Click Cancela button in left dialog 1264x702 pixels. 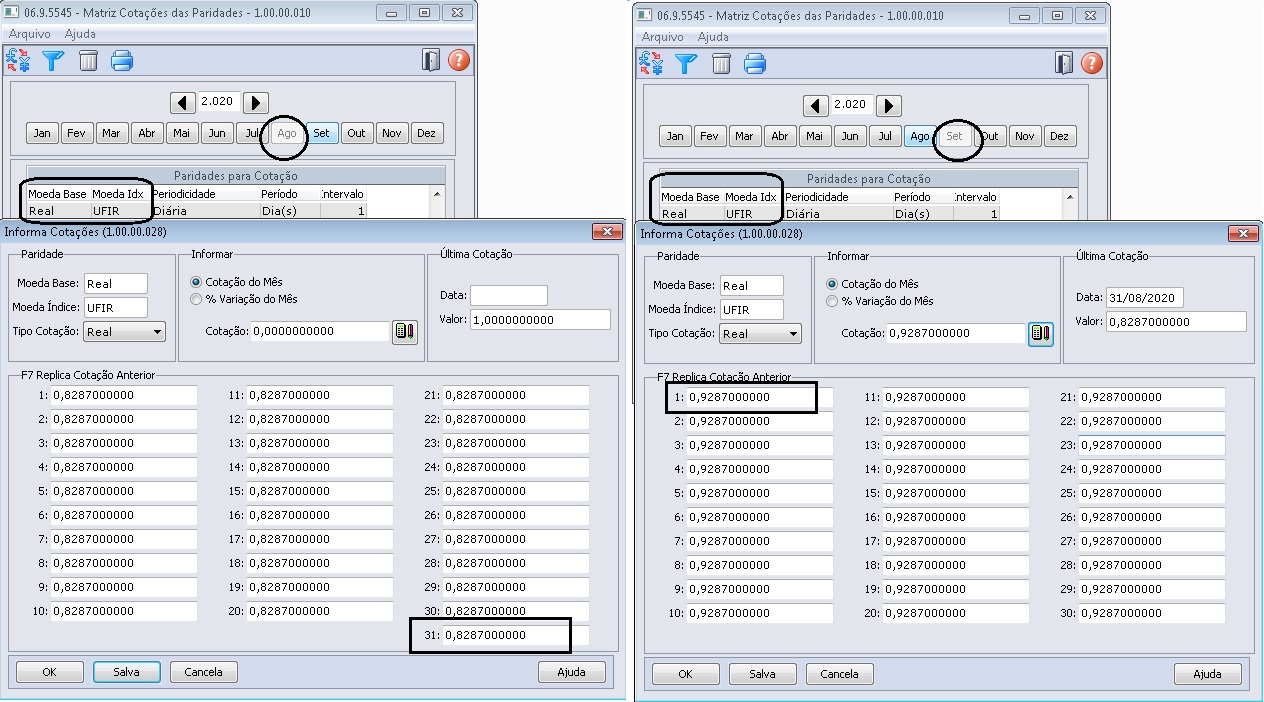[x=203, y=672]
